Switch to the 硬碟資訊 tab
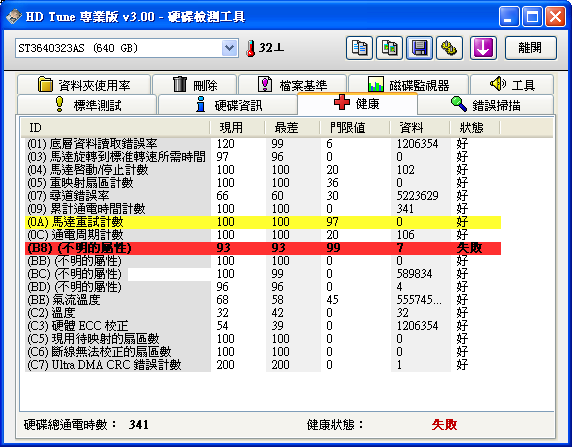The width and height of the screenshot is (572, 447). [x=228, y=105]
